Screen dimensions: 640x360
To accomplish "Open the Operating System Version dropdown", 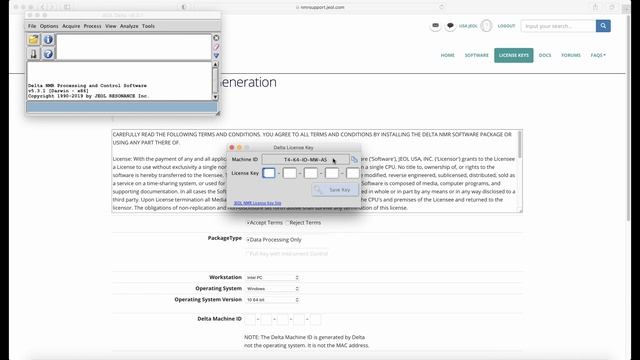I will click(x=272, y=300).
